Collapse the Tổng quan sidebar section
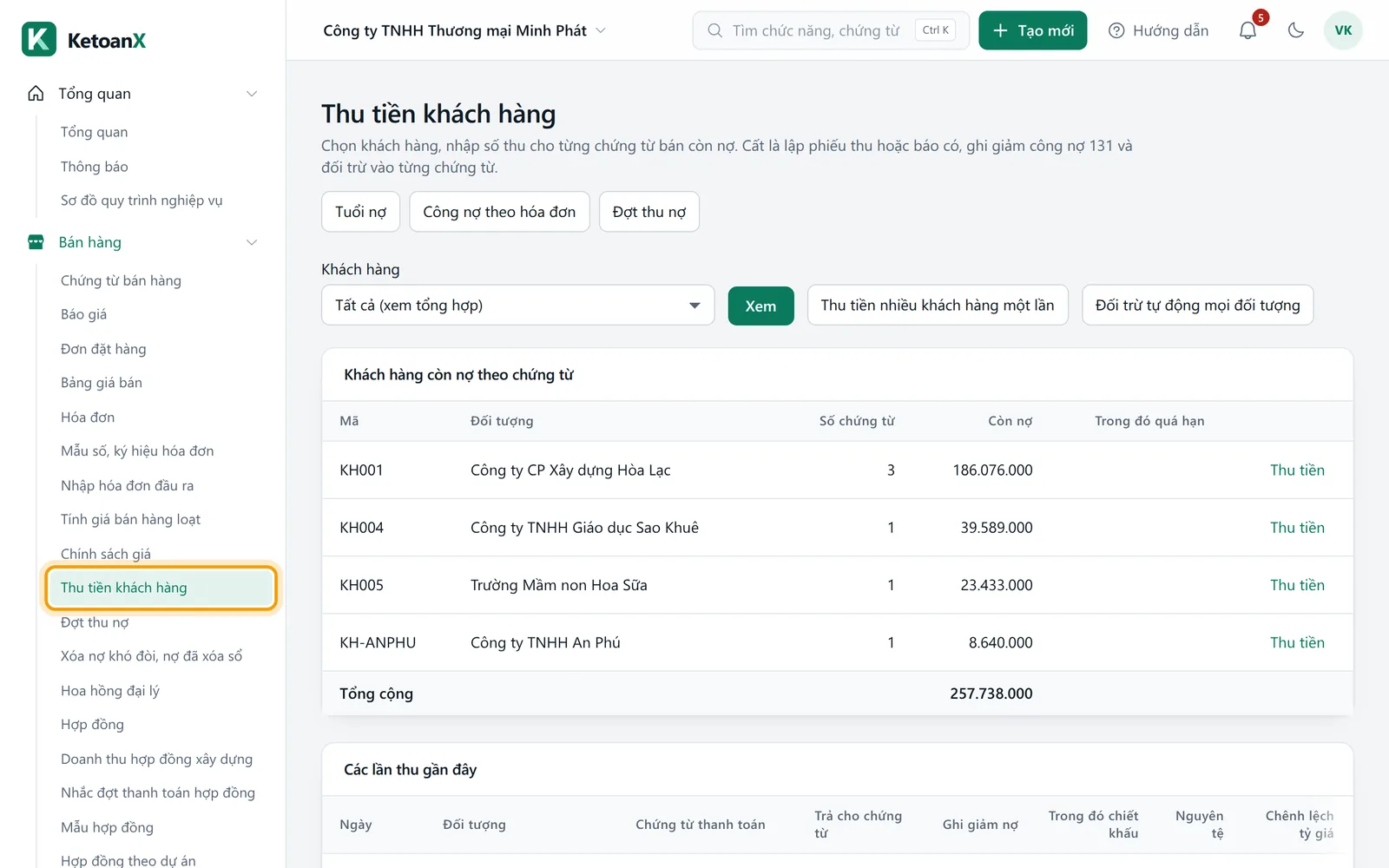 (252, 94)
